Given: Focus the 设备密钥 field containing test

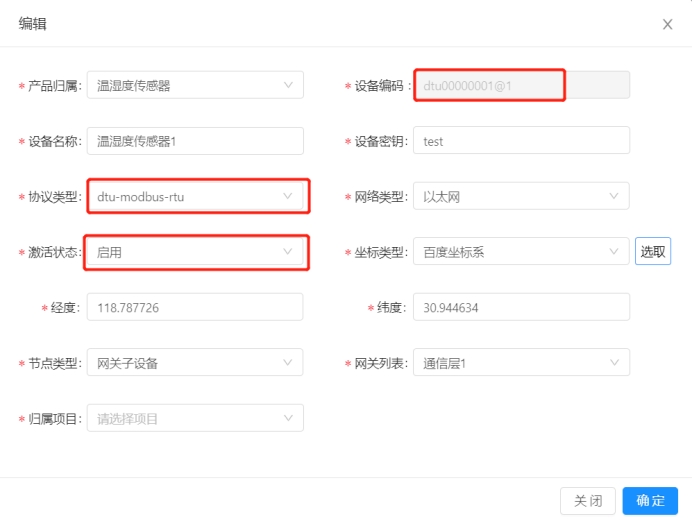Looking at the screenshot, I should coord(521,141).
